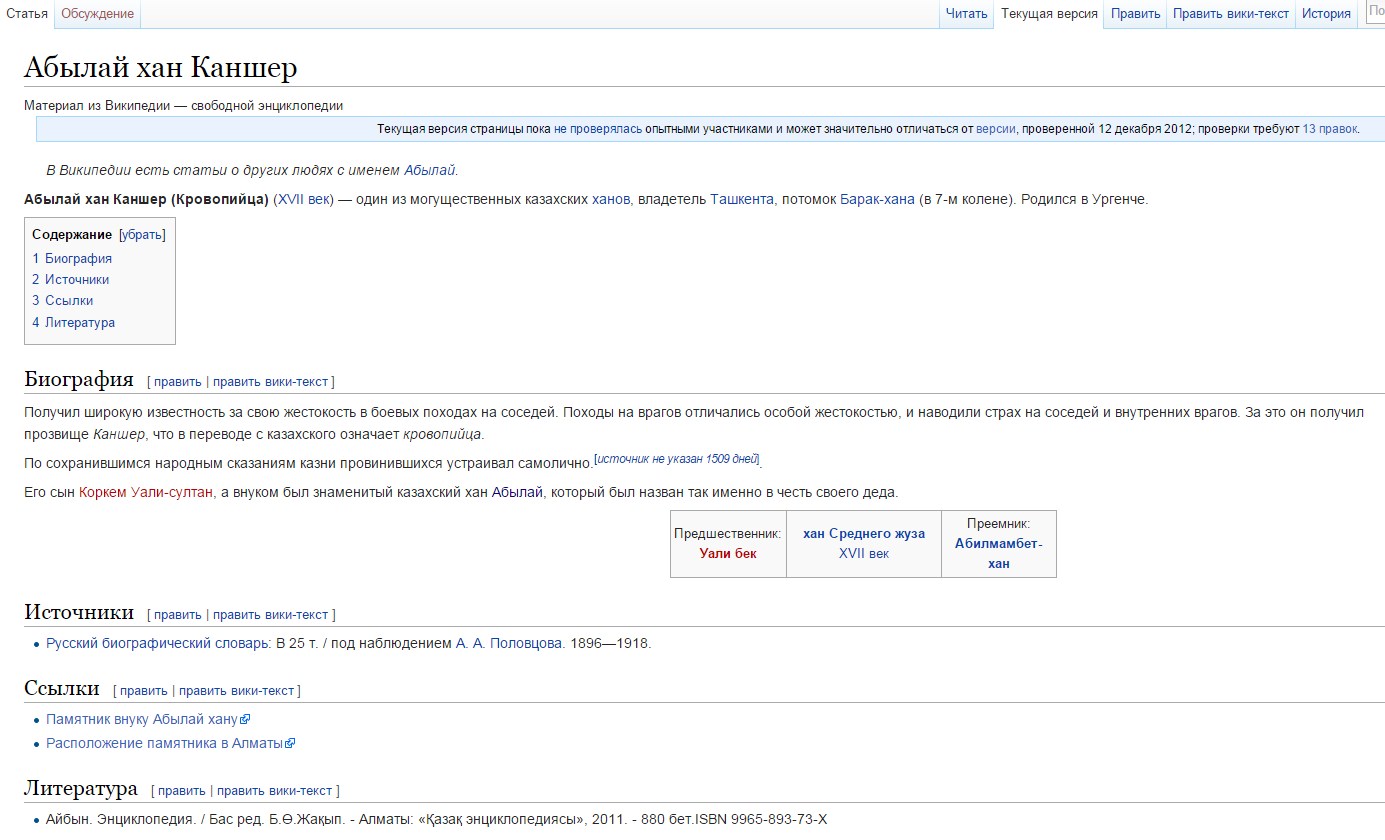The width and height of the screenshot is (1385, 840).
Task: Click Править вики-текст tab at top
Action: click(1230, 14)
